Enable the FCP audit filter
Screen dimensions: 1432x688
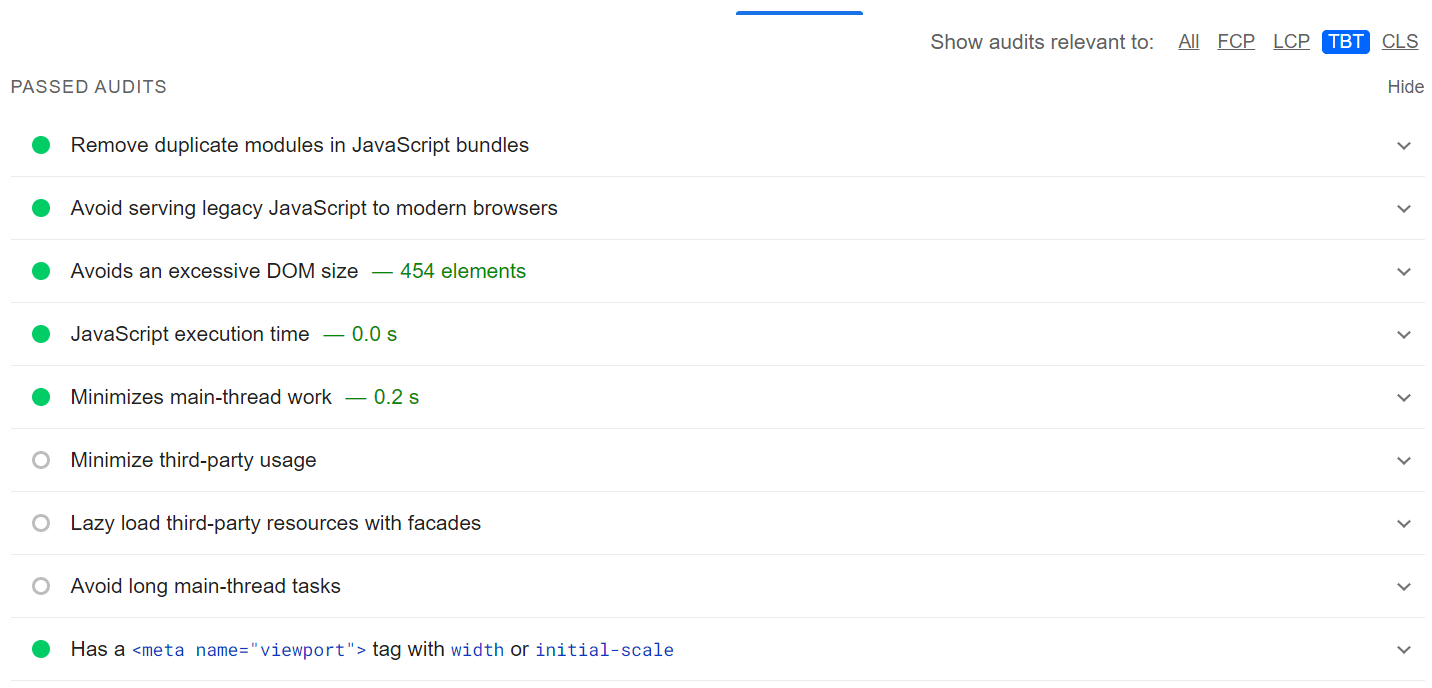(x=1236, y=41)
